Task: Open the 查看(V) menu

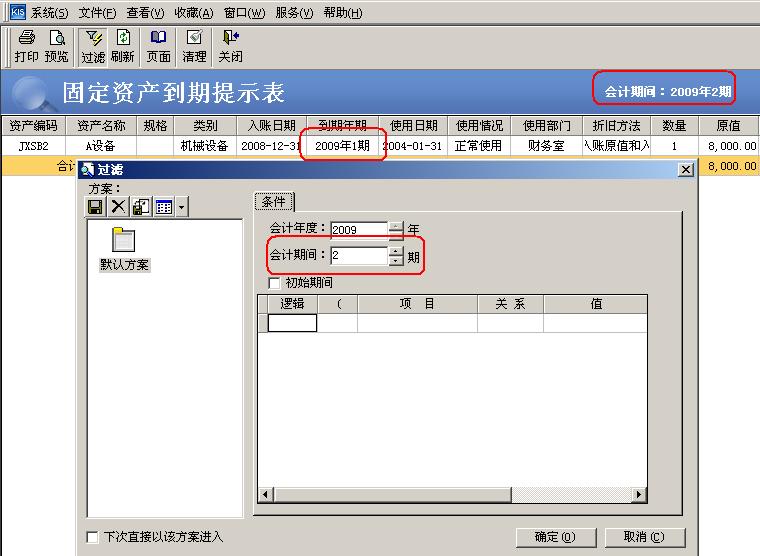Action: (145, 13)
